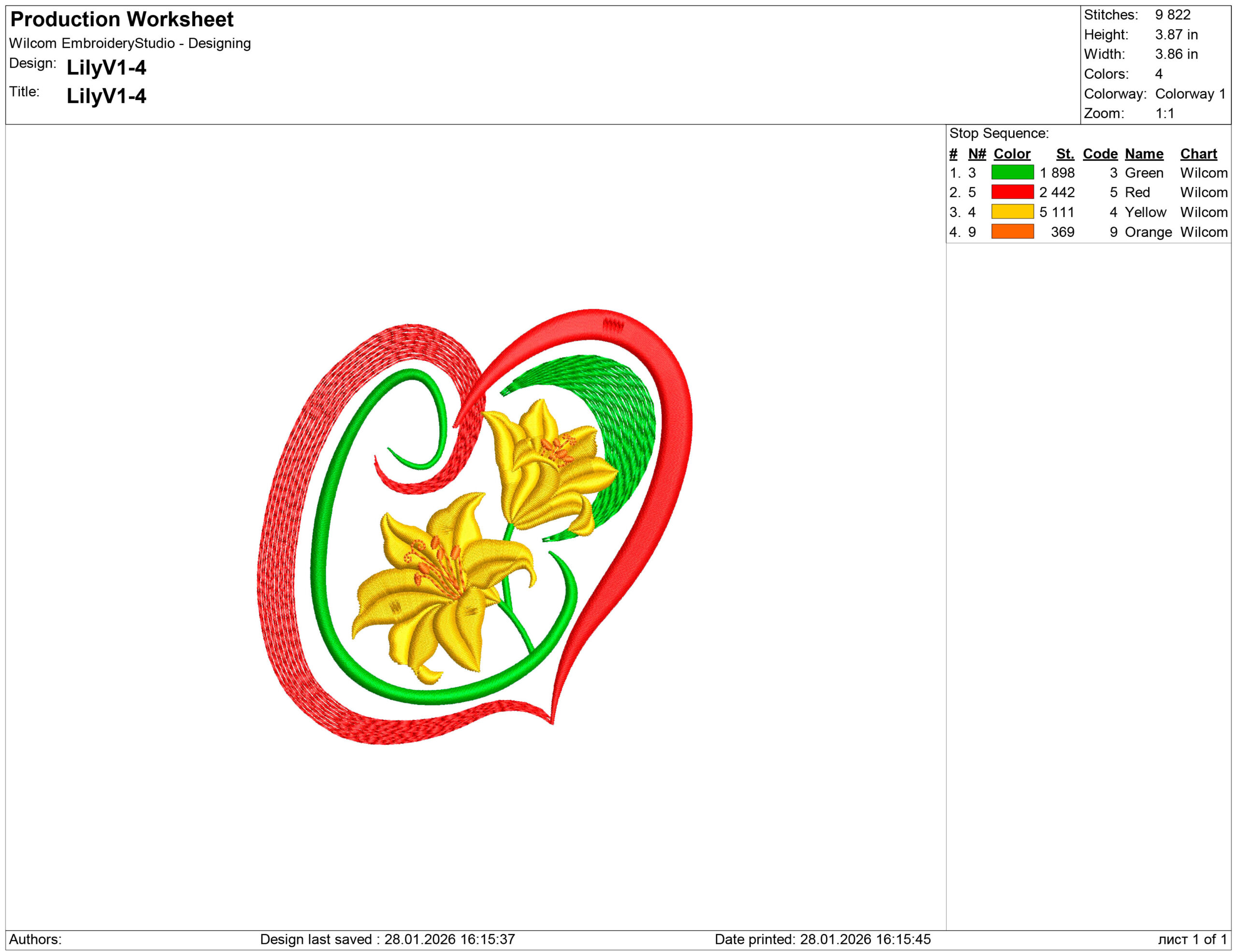Image resolution: width=1237 pixels, height=952 pixels.
Task: Click the Chart column header
Action: pos(1199,154)
